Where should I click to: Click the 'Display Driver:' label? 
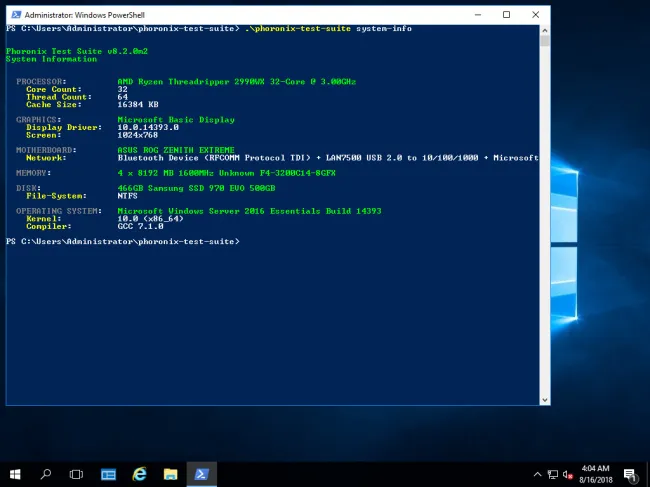coord(64,127)
